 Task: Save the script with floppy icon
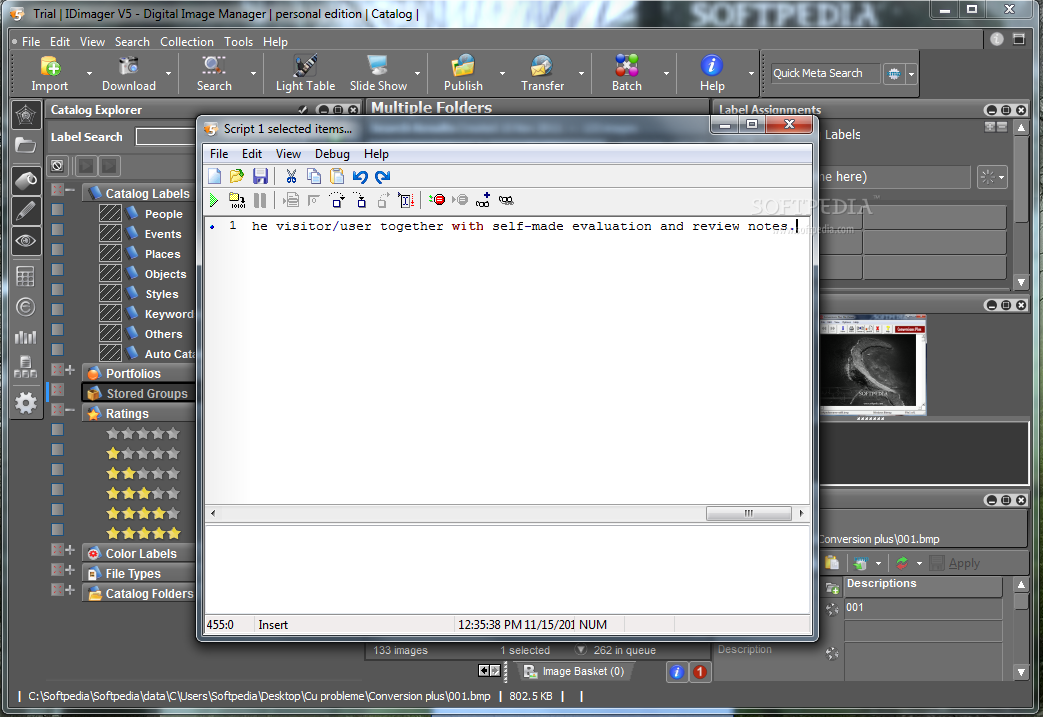260,176
